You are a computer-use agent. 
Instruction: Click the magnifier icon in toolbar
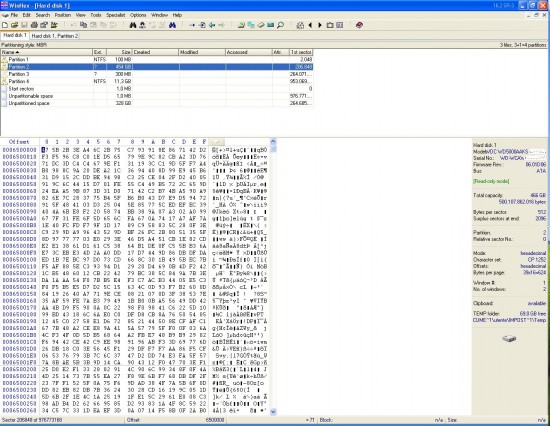(x=280, y=25)
